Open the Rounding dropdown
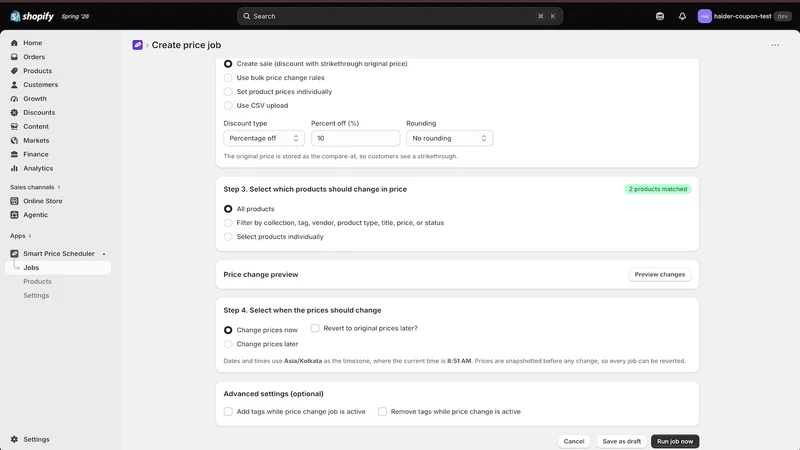The image size is (800, 450). pyautogui.click(x=449, y=138)
